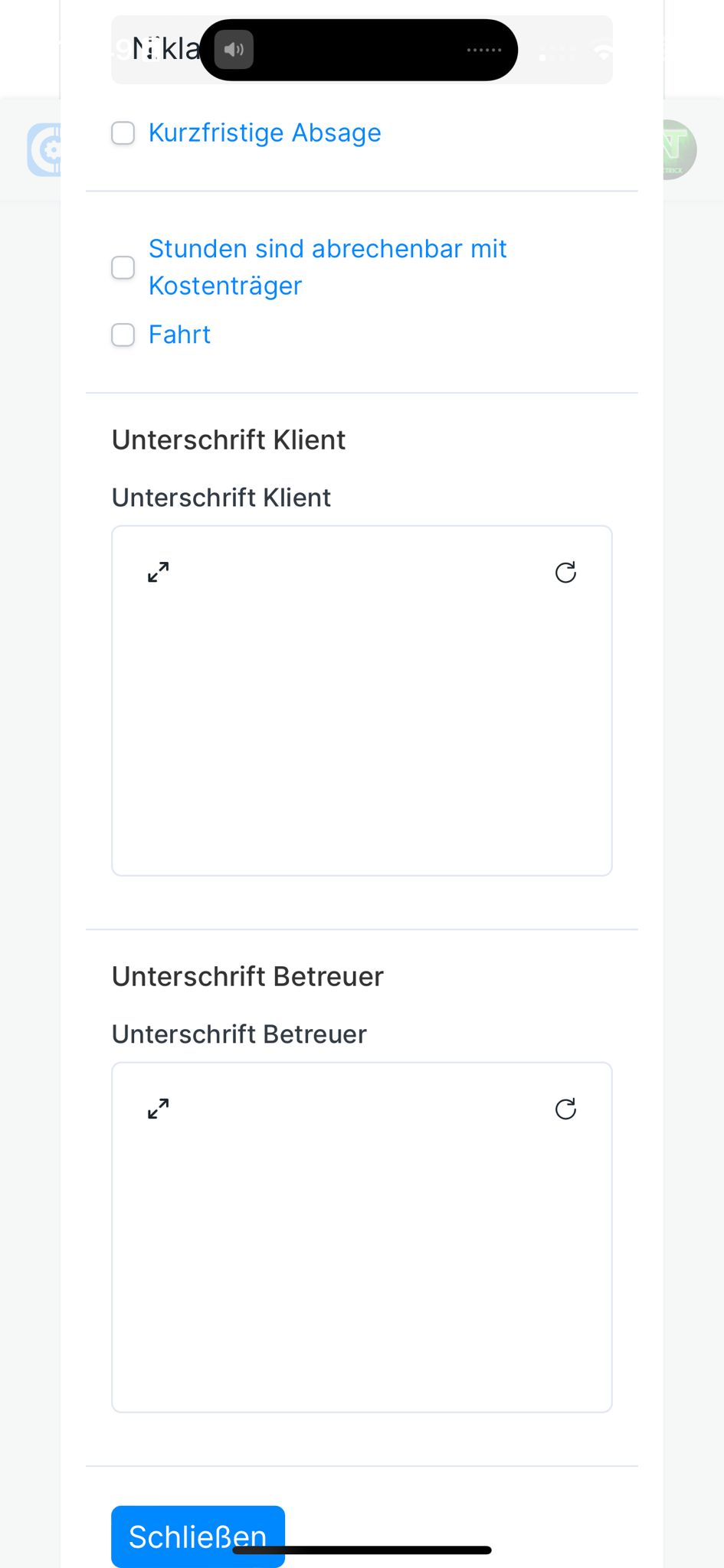Enable the Kurzfristige Absage checkbox

coord(123,133)
